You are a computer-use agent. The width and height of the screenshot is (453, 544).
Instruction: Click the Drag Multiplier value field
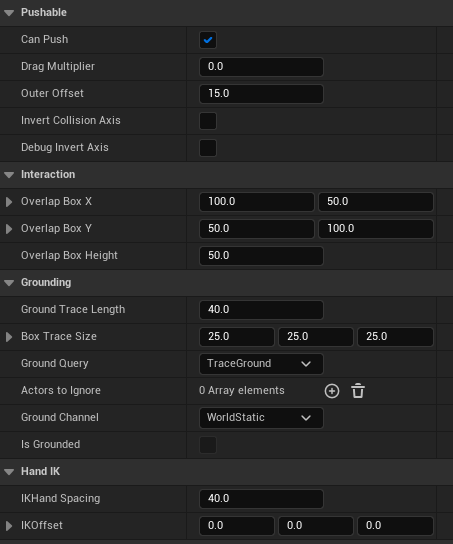[x=262, y=67]
